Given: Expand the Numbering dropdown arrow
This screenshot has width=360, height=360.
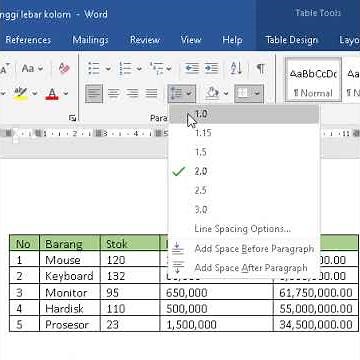Looking at the screenshot, I should pyautogui.click(x=139, y=69).
